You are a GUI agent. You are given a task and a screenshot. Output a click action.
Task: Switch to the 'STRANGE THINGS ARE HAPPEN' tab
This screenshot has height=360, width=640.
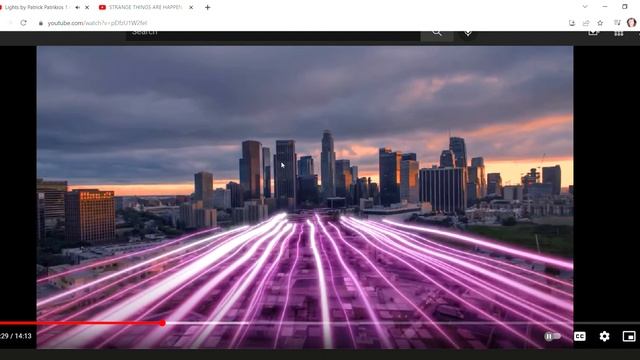[145, 7]
